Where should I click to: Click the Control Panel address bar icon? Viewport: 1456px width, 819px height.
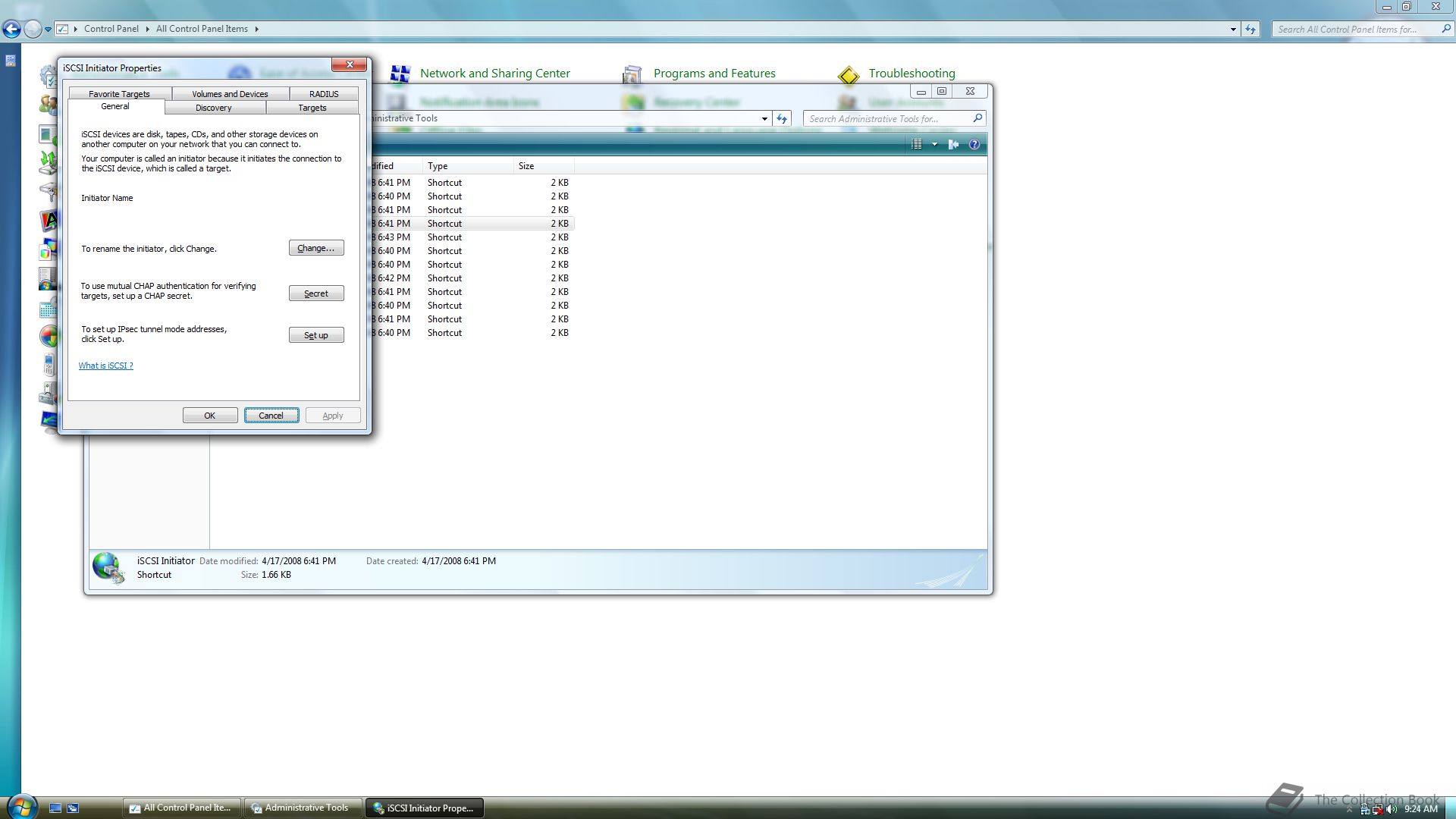click(63, 29)
